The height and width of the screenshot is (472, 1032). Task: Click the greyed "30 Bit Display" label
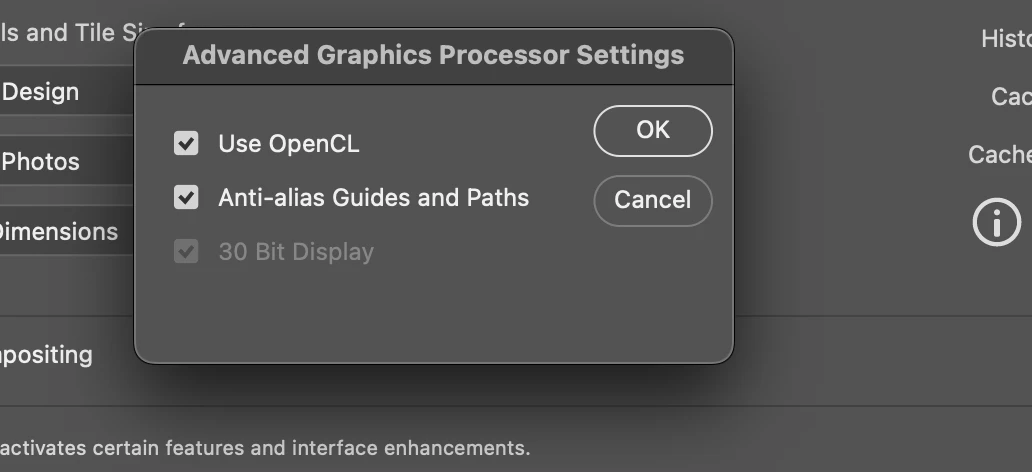pos(295,251)
